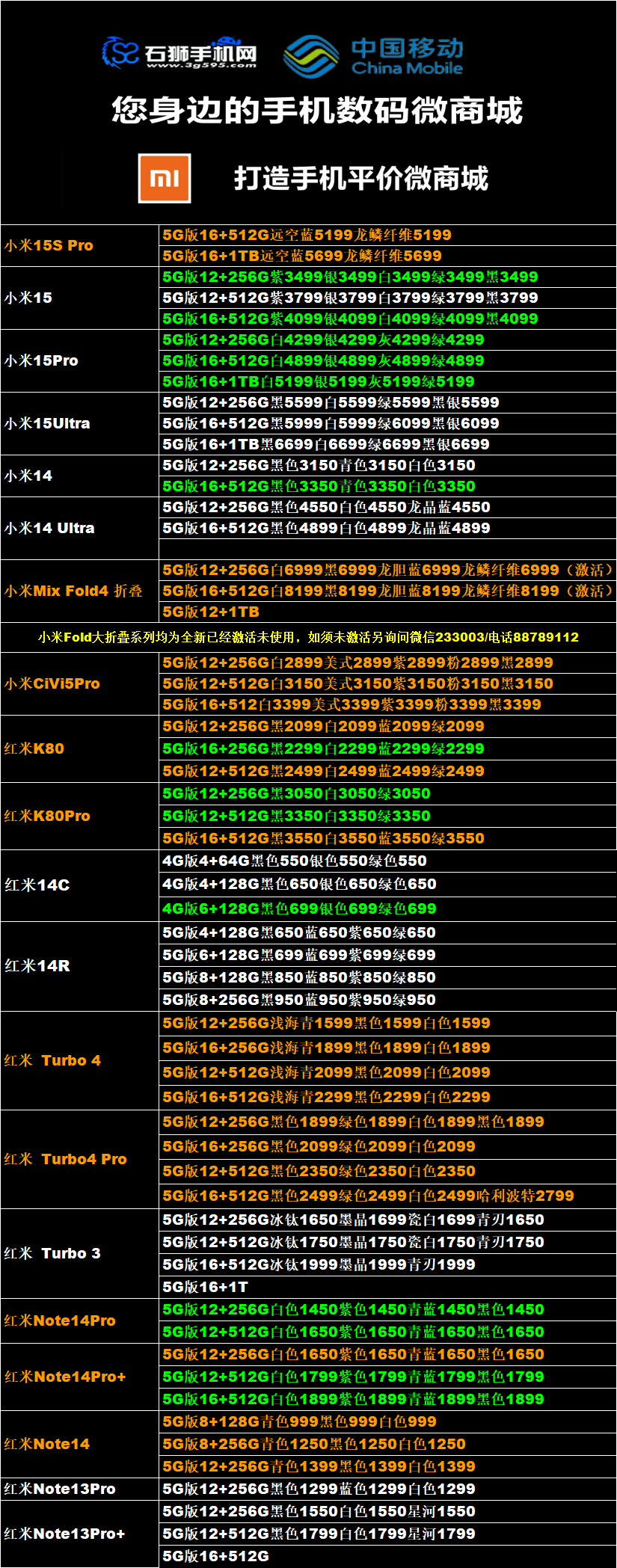Select the 红米14R model cell
Image resolution: width=617 pixels, height=1568 pixels.
click(80, 966)
